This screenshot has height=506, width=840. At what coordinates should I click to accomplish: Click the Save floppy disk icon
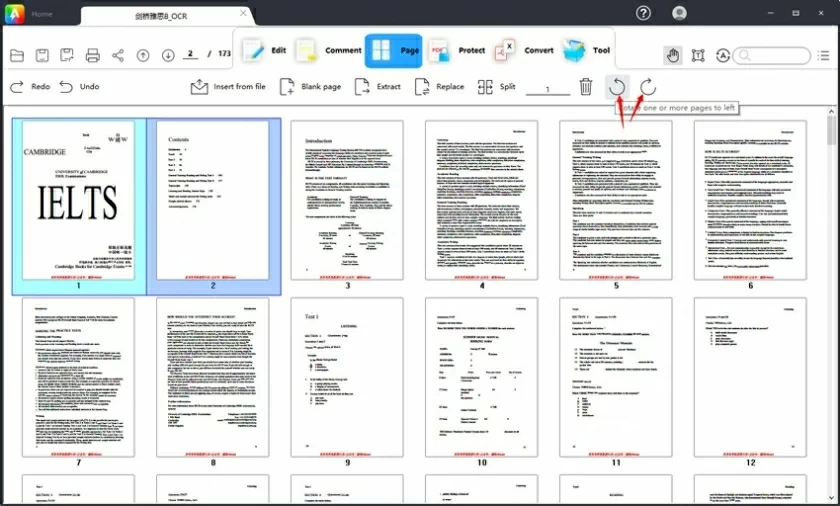[x=42, y=55]
